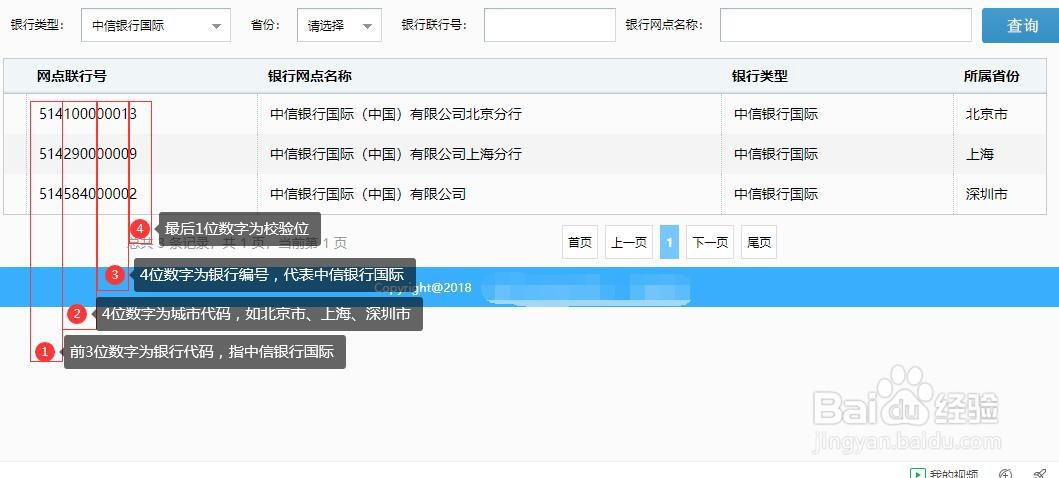Click the 银行类型 column header
This screenshot has width=1059, height=478.
pos(760,76)
